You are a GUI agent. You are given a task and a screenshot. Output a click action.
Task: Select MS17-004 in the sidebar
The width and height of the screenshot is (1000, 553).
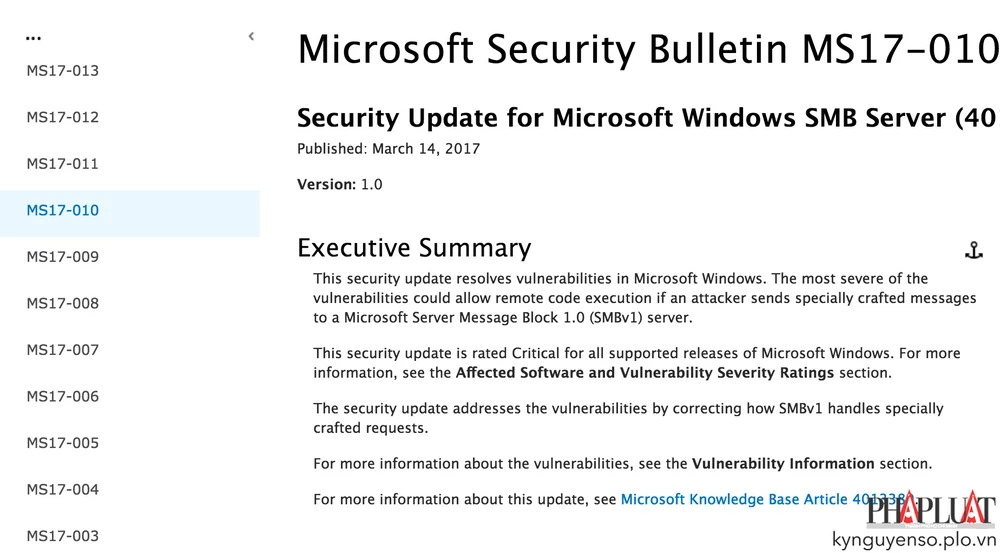(x=63, y=489)
